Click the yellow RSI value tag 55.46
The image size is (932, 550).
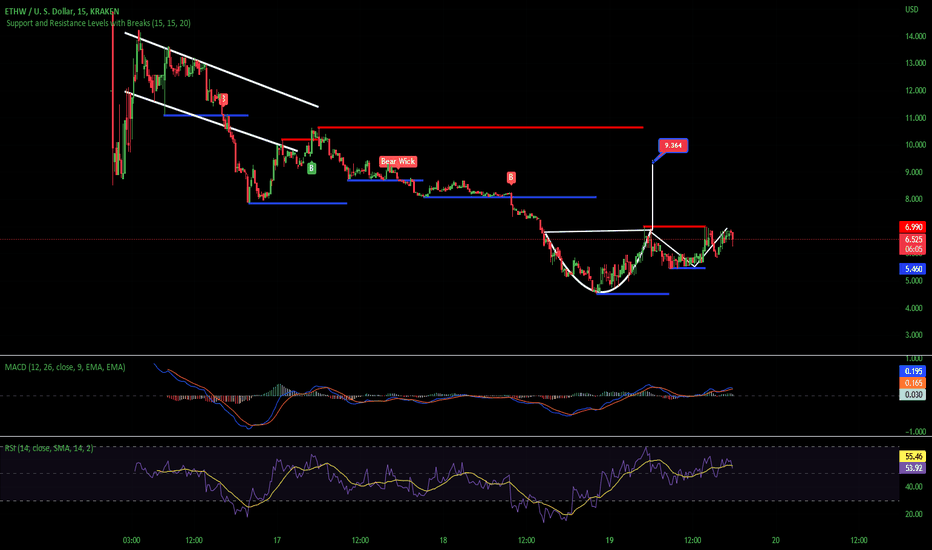[x=914, y=457]
